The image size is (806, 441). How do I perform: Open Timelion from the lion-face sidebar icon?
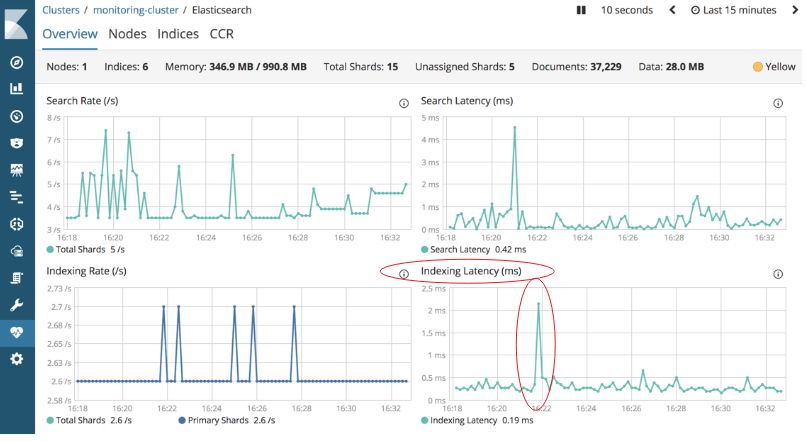point(16,143)
